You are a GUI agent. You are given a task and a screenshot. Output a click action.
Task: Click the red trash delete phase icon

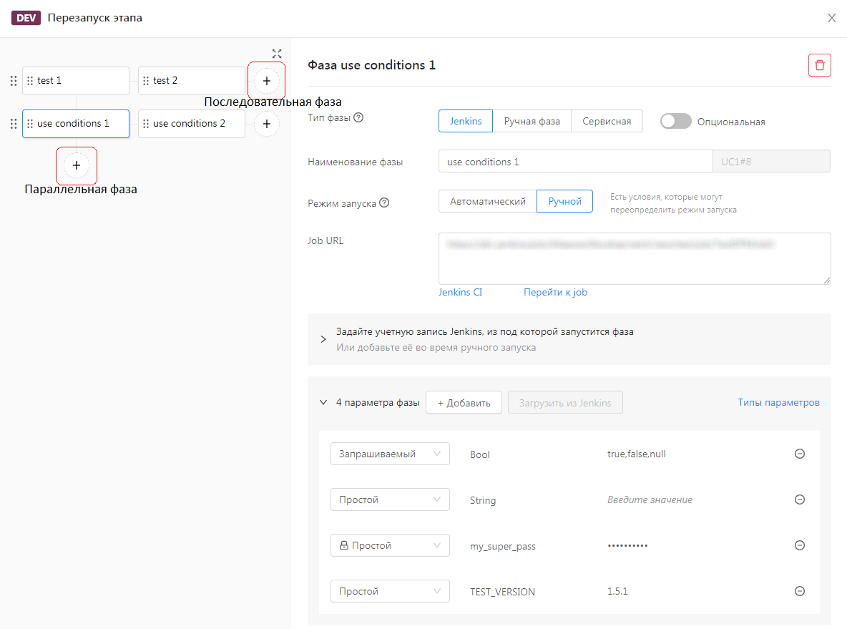tap(820, 65)
